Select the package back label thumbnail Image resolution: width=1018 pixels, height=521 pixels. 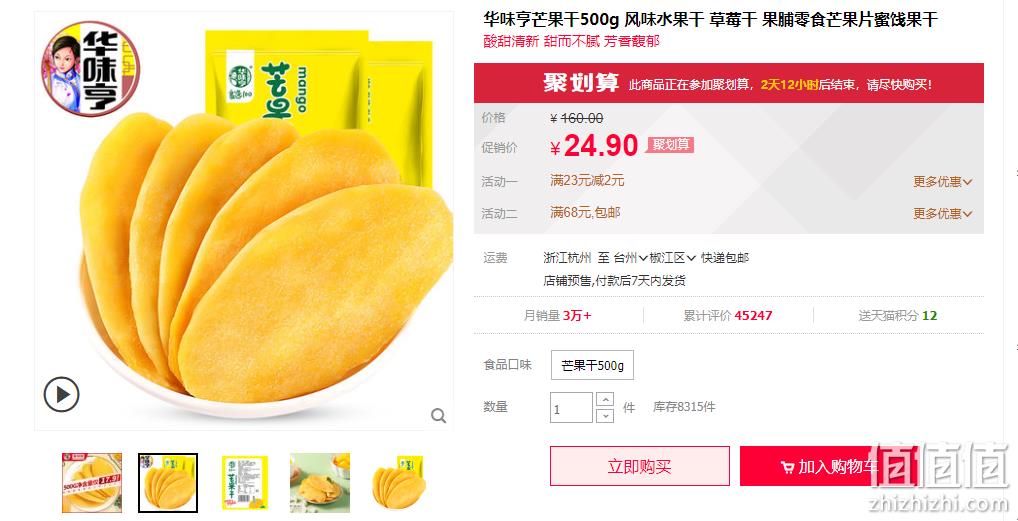244,483
